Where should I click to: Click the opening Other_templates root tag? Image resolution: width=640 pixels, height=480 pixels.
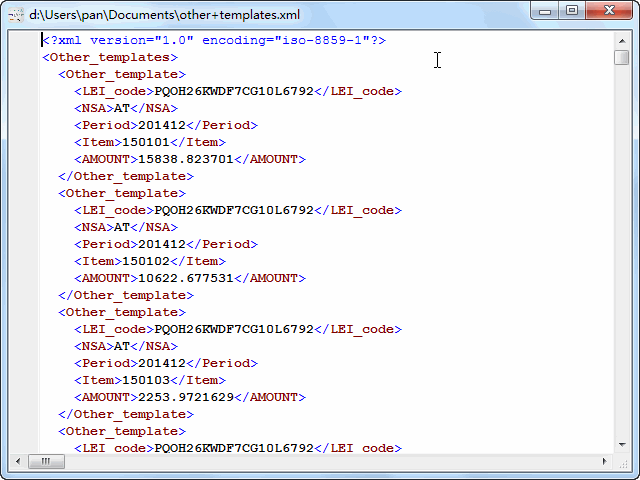[110, 58]
